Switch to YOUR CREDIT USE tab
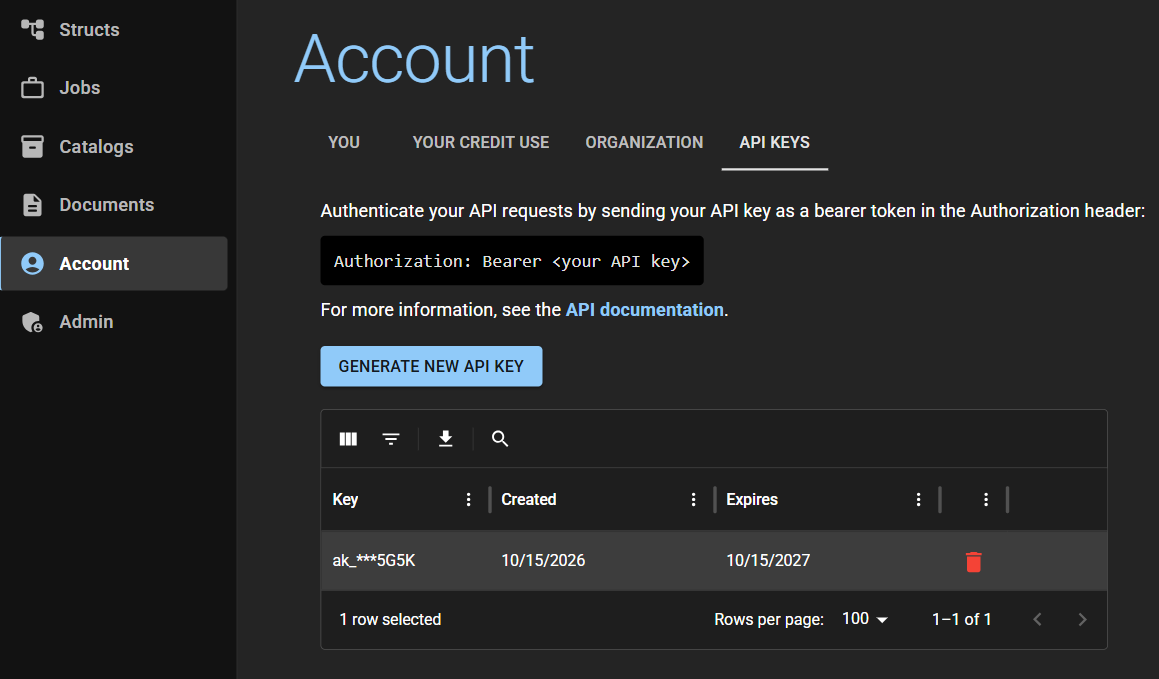This screenshot has width=1159, height=679. coord(481,143)
